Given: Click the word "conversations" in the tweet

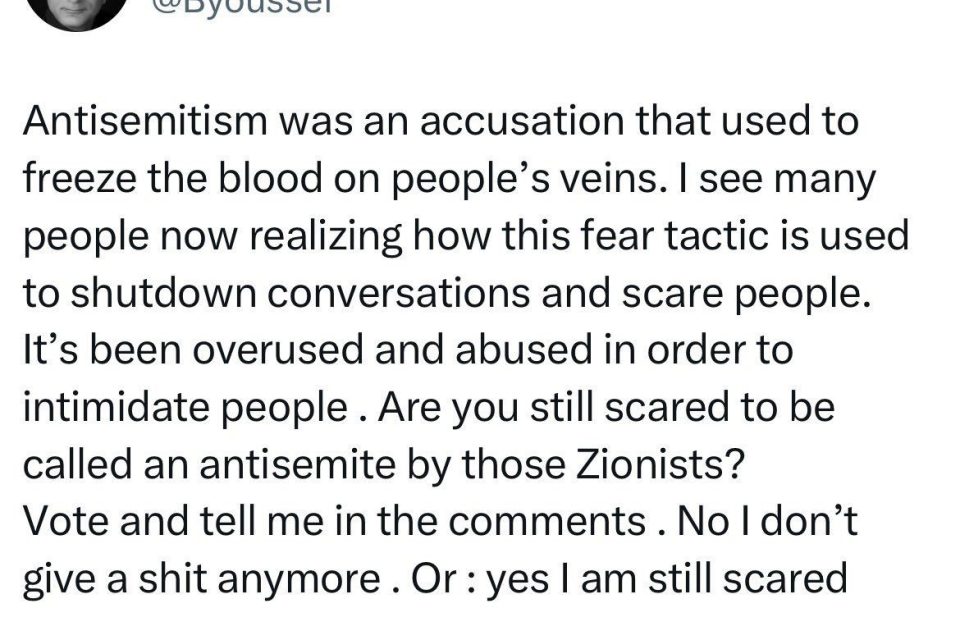Looking at the screenshot, I should [x=399, y=293].
